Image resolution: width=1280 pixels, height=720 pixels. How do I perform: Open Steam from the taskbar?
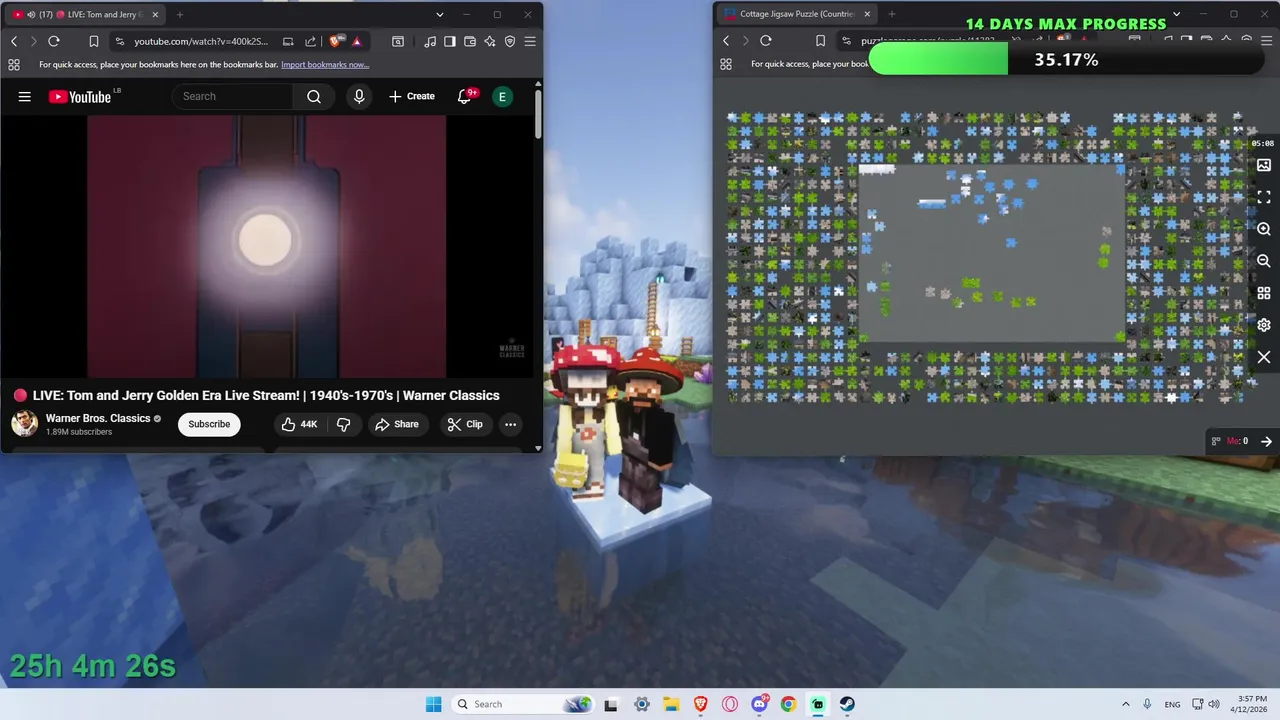coord(847,704)
